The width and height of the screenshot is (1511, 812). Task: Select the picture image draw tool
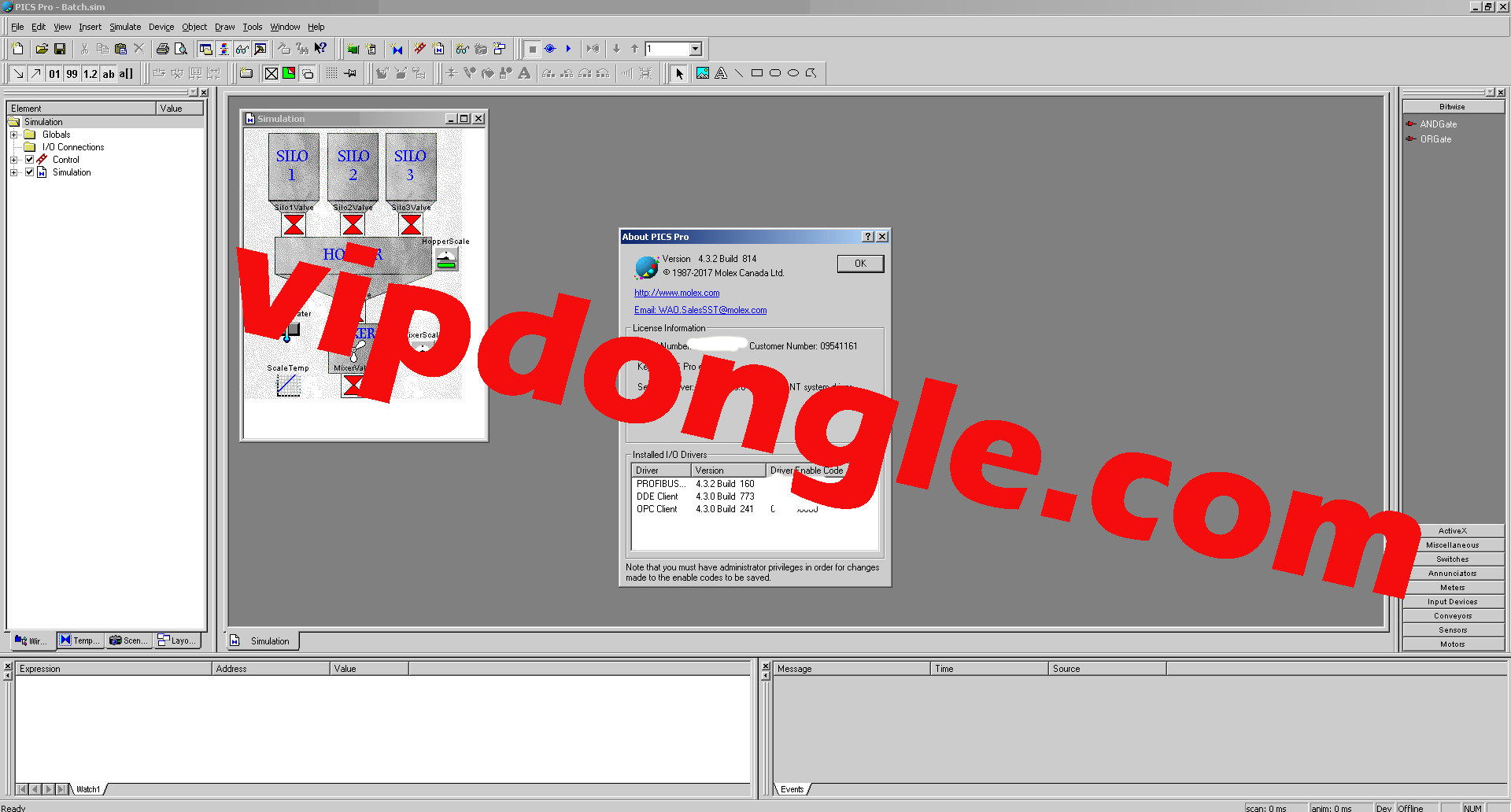(703, 73)
